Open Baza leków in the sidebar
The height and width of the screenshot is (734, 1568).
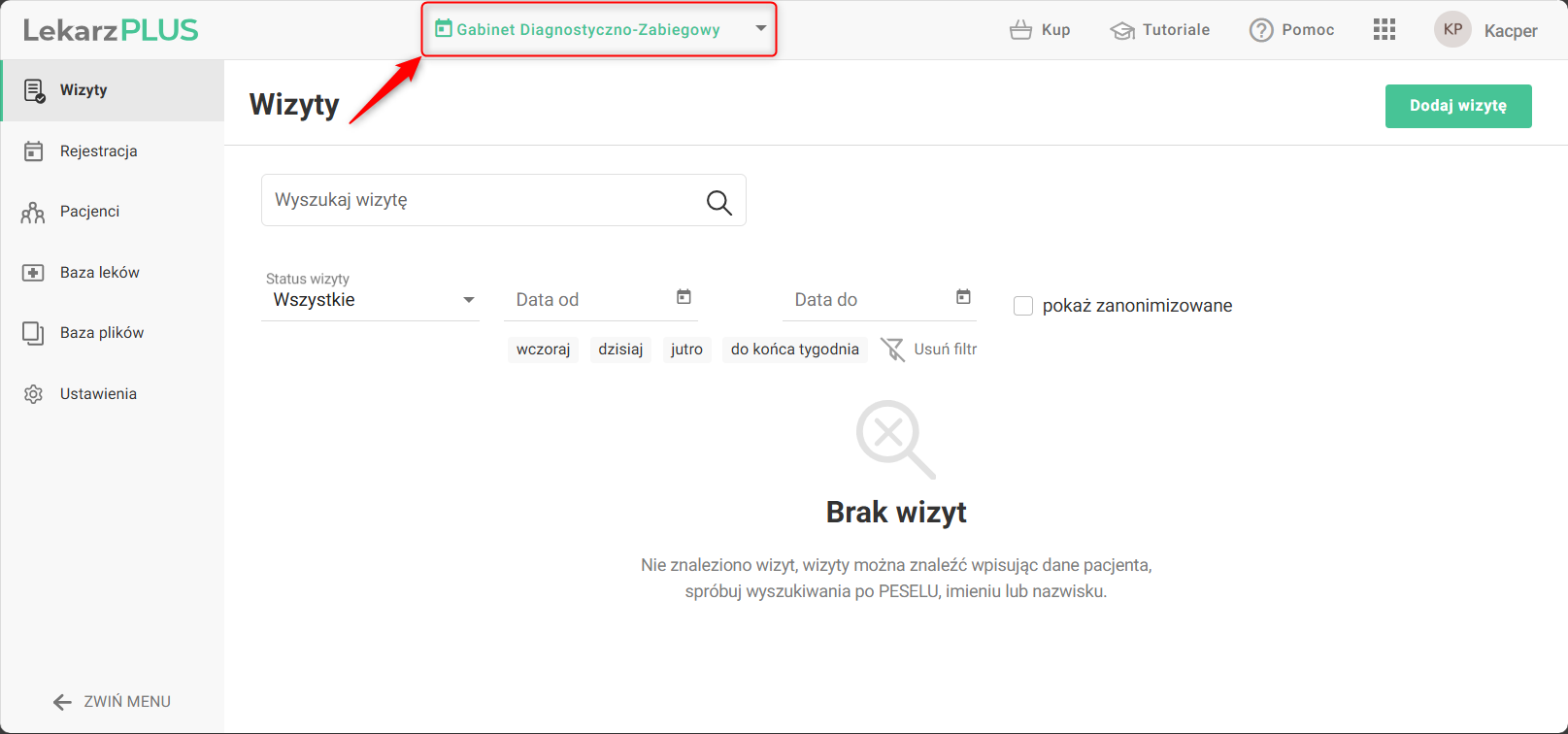[x=99, y=273]
